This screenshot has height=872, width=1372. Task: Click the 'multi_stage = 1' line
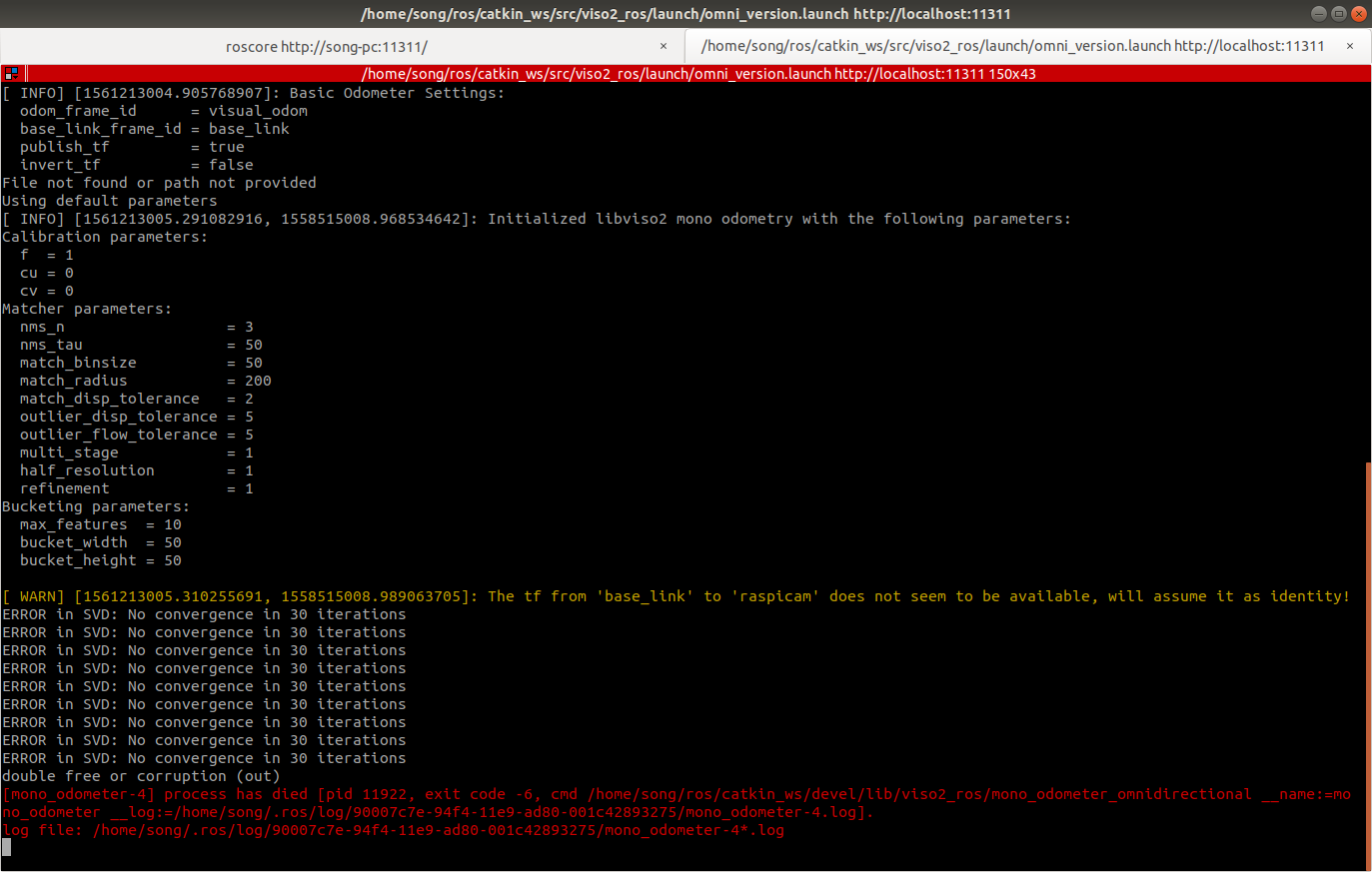137,452
